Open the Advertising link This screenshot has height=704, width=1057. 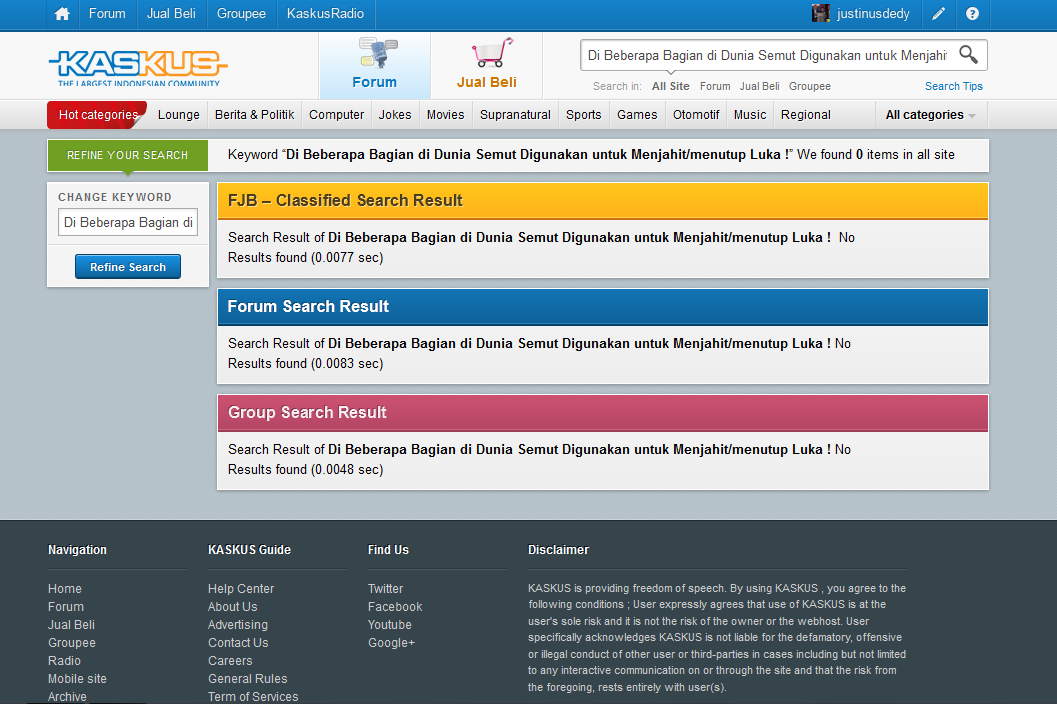pyautogui.click(x=238, y=625)
